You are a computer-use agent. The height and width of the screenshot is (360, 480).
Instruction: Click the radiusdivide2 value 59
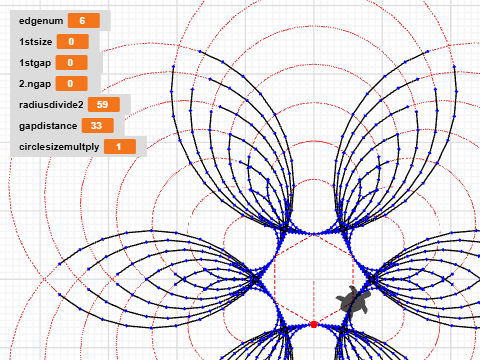point(104,105)
